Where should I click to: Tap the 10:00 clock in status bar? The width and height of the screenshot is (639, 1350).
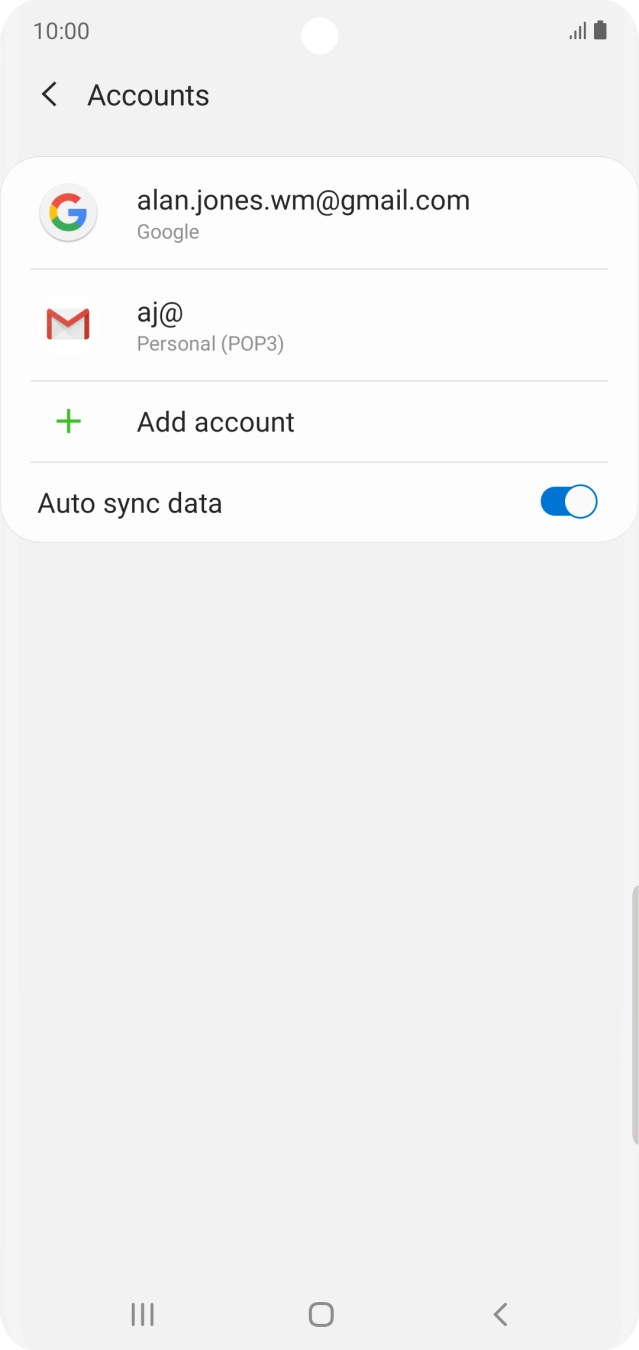coord(61,31)
